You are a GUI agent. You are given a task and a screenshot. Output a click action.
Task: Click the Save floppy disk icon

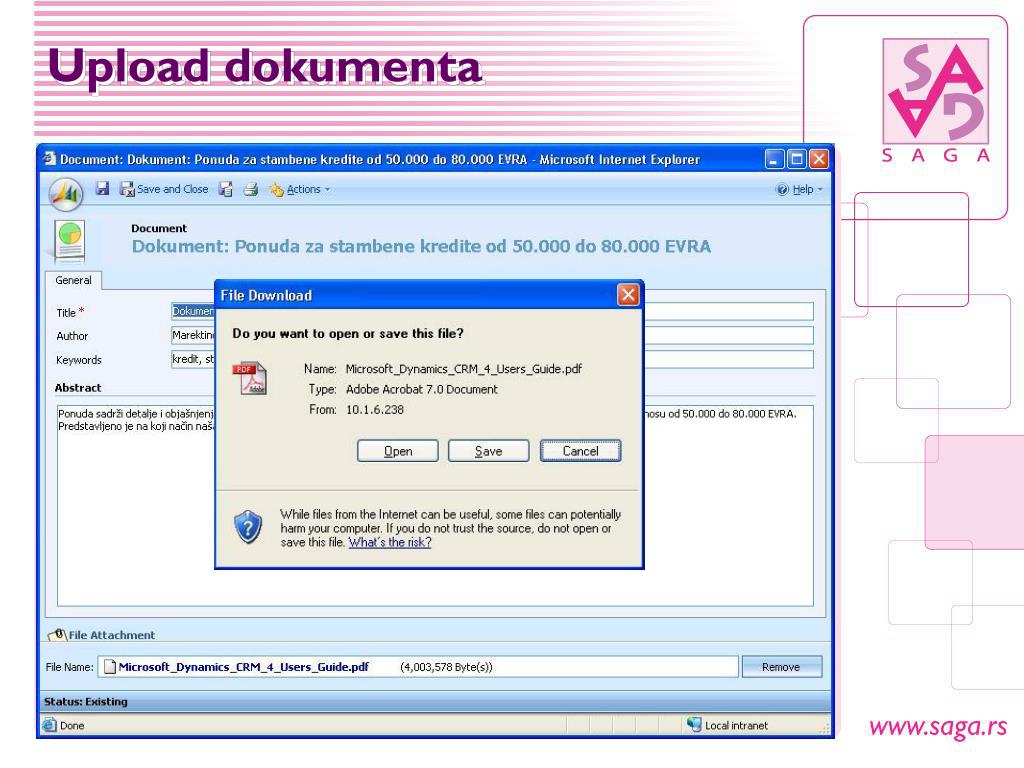[x=103, y=189]
